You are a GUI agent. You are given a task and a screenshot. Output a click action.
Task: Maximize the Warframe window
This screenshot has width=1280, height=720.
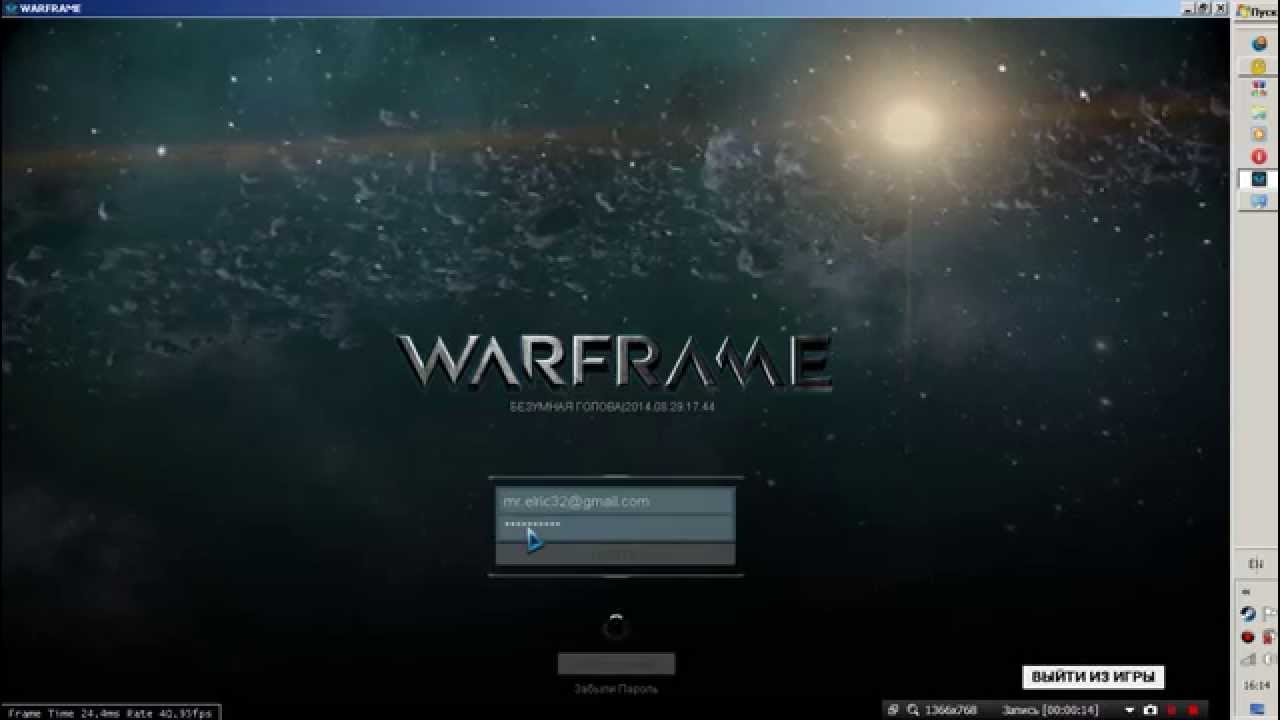[1205, 8]
